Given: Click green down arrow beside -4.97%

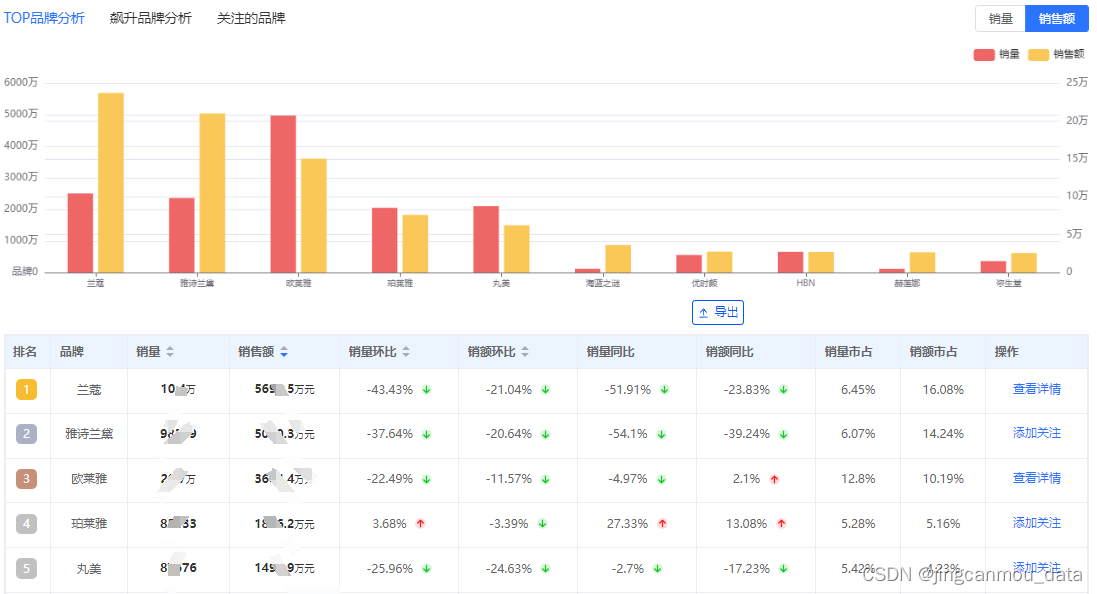Looking at the screenshot, I should (x=661, y=479).
